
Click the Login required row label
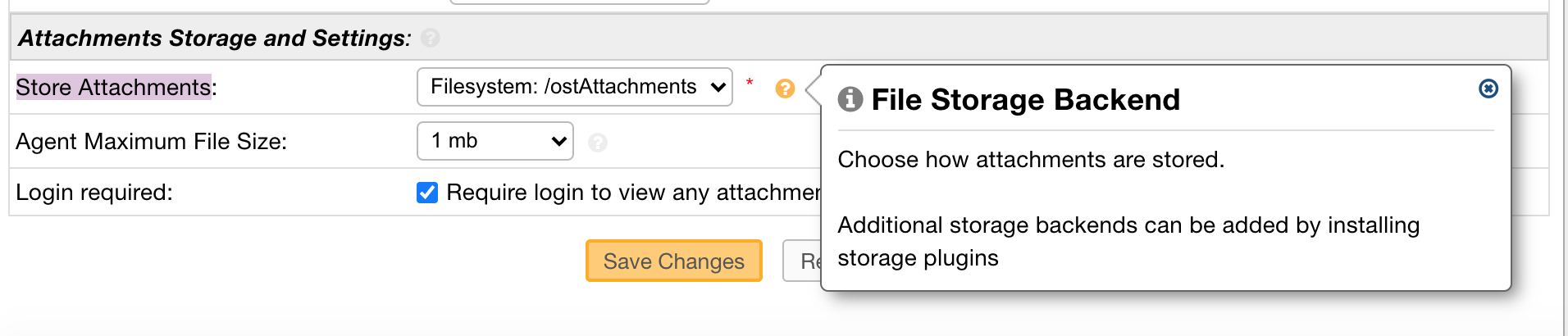coord(94,193)
